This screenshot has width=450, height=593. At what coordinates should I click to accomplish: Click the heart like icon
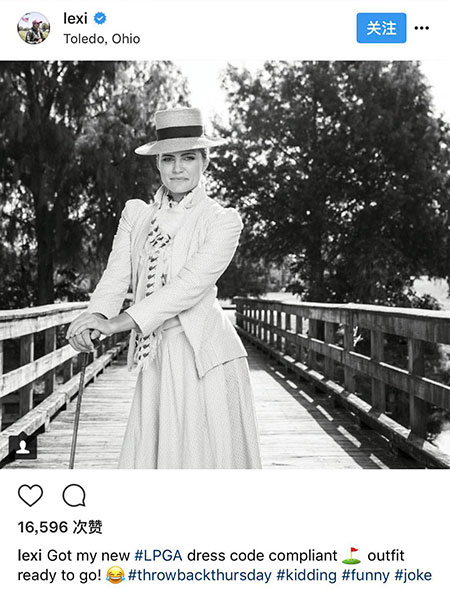coord(30,495)
